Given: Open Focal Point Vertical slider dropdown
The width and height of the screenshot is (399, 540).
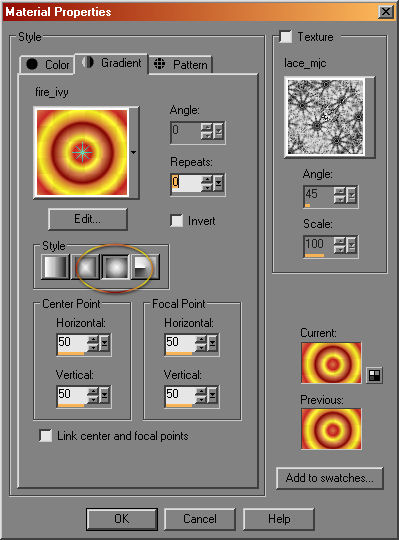Looking at the screenshot, I should click(x=212, y=395).
